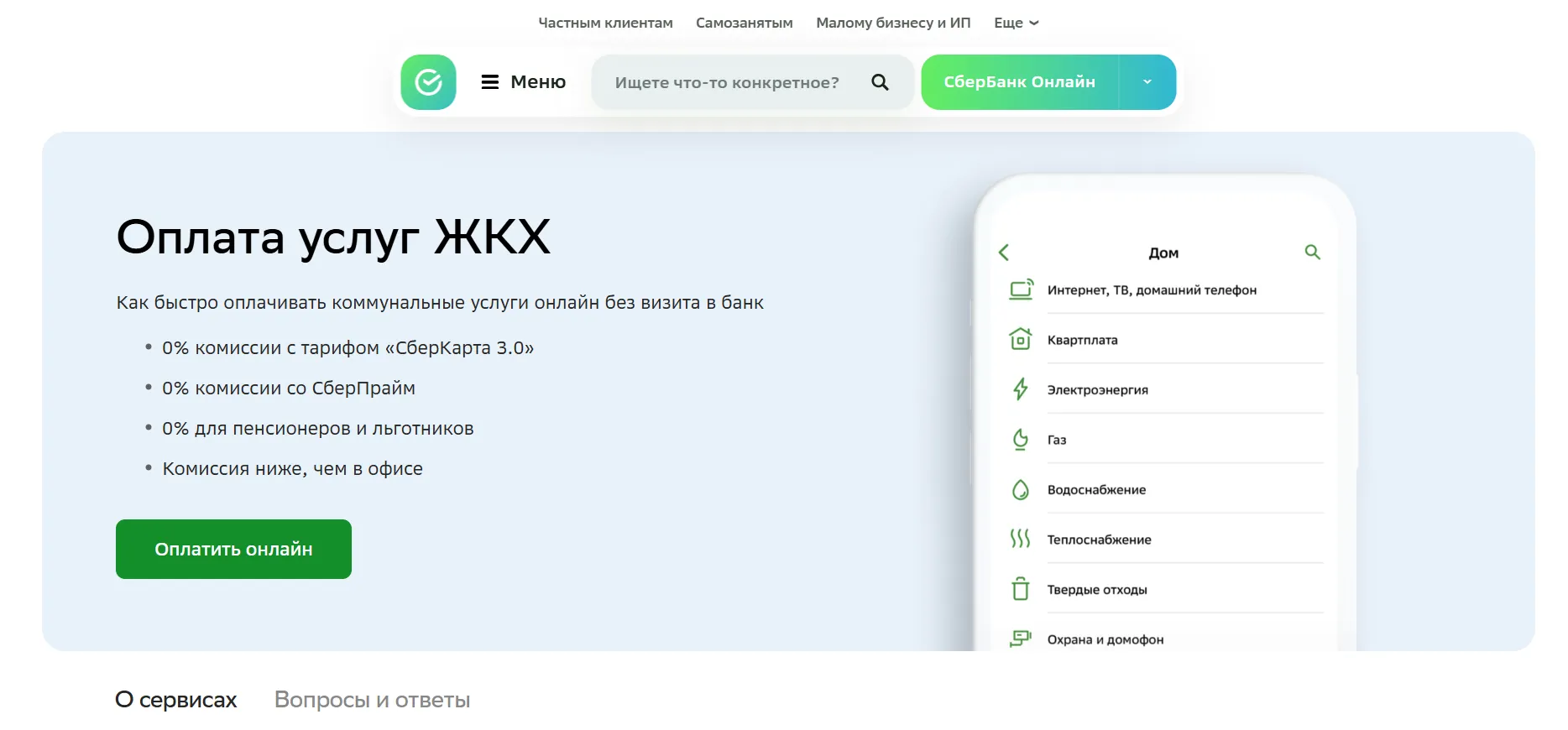This screenshot has width=1568, height=730.
Task: Click '0% комиссии с тарифом «СберКарта 3.0»' bullet
Action: (x=348, y=347)
